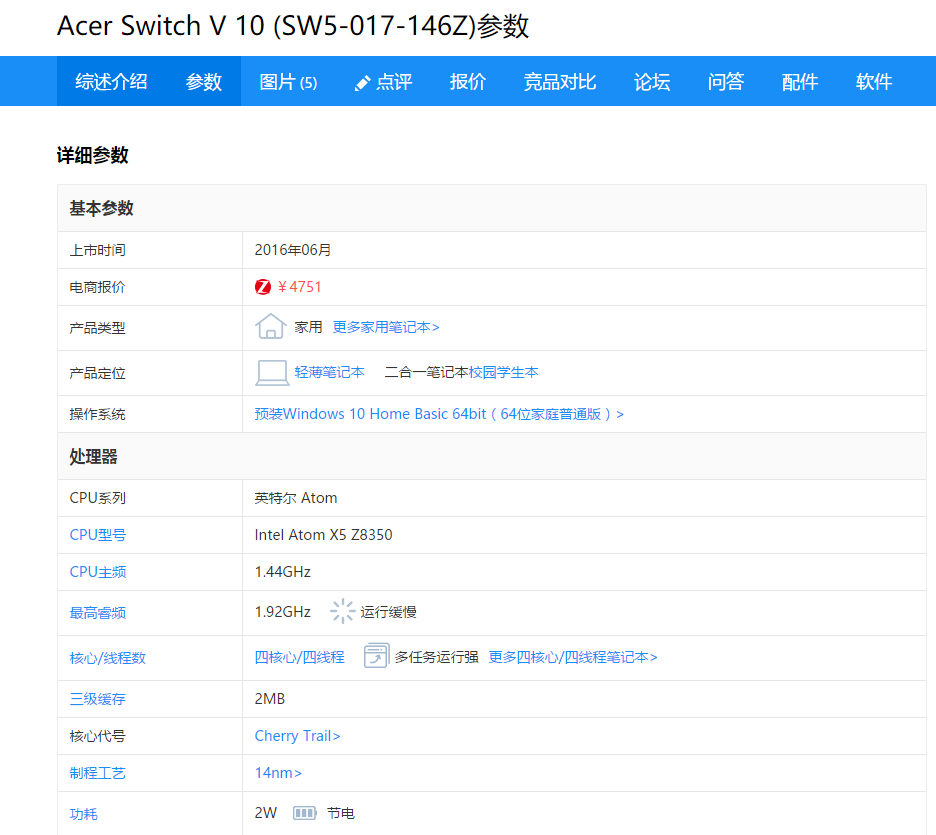The height and width of the screenshot is (835, 936).
Task: Click the Acer Switch V 10 page title
Action: 293,26
